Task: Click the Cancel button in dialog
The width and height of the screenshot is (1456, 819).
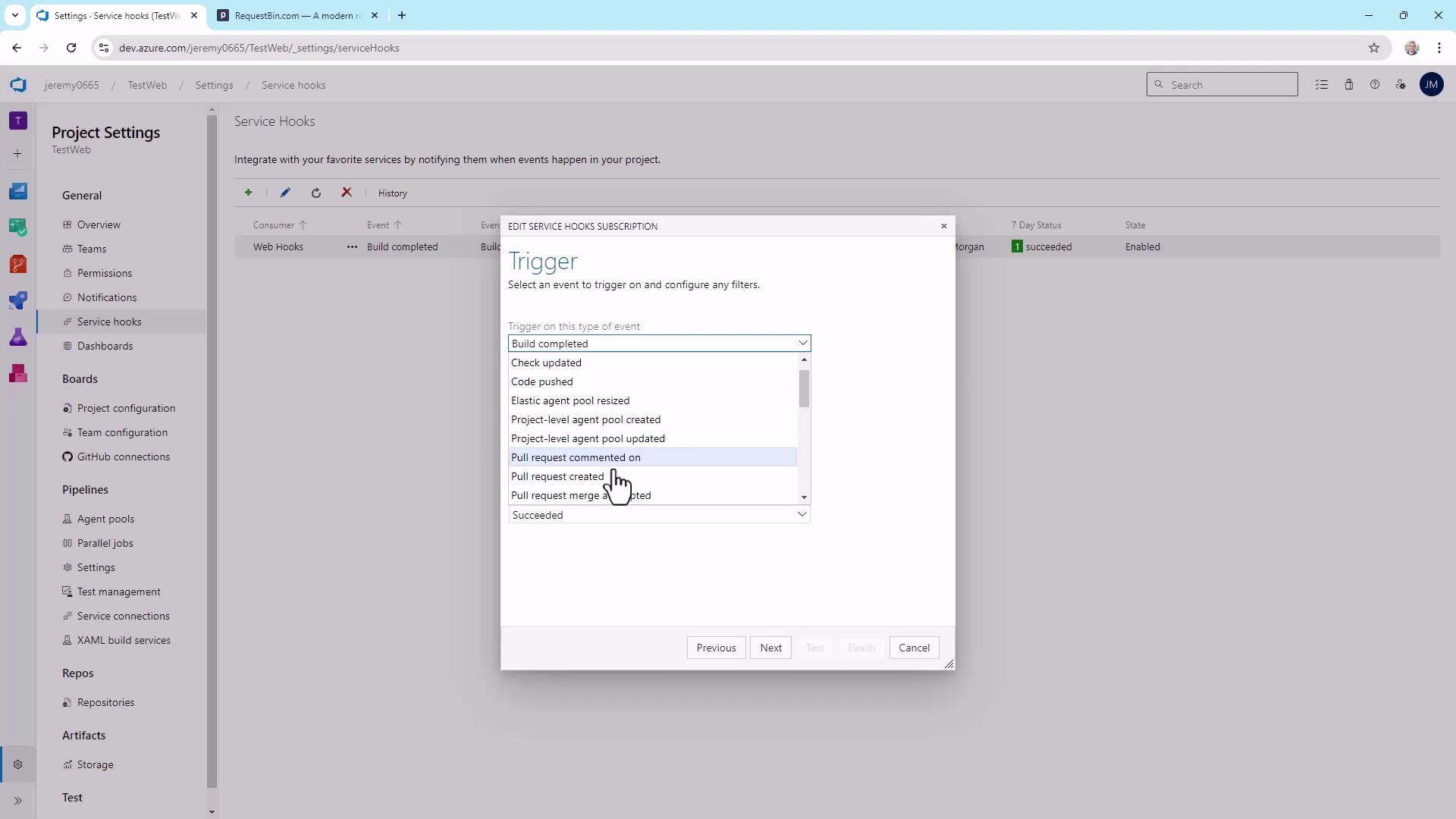Action: [x=914, y=648]
